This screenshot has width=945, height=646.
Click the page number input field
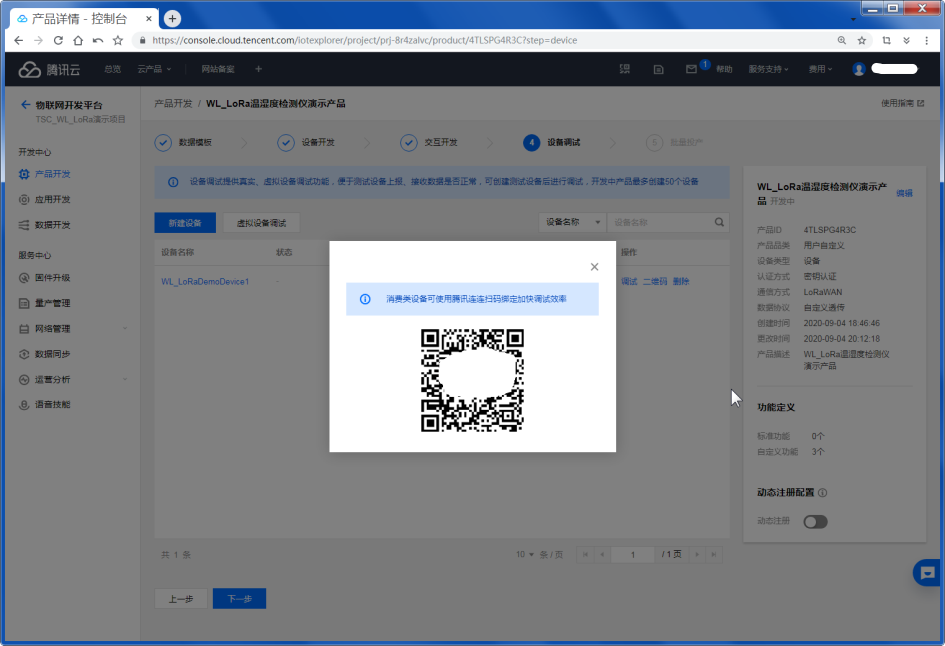tap(633, 554)
